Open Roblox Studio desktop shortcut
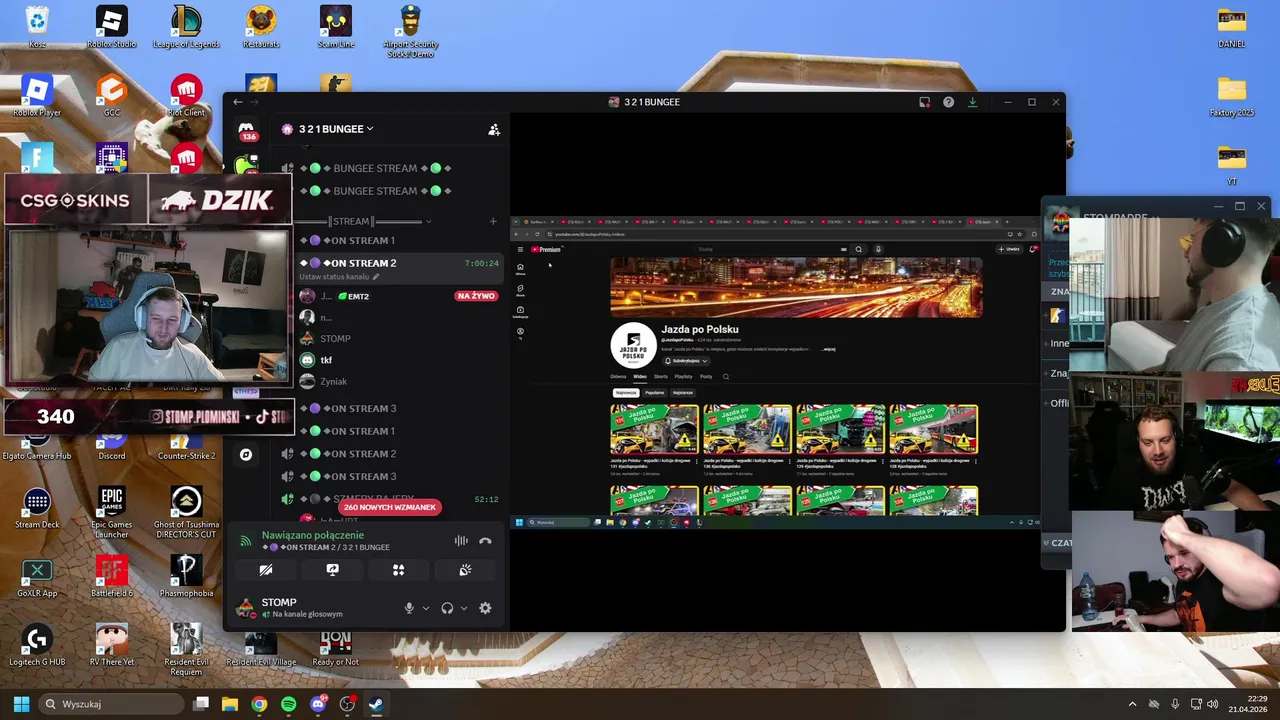 click(111, 27)
